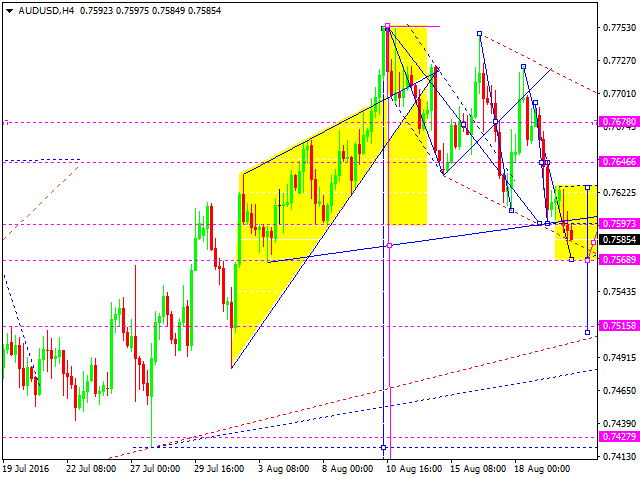
Task: Select the 0.76780 magenta price level label
Action: 619,122
